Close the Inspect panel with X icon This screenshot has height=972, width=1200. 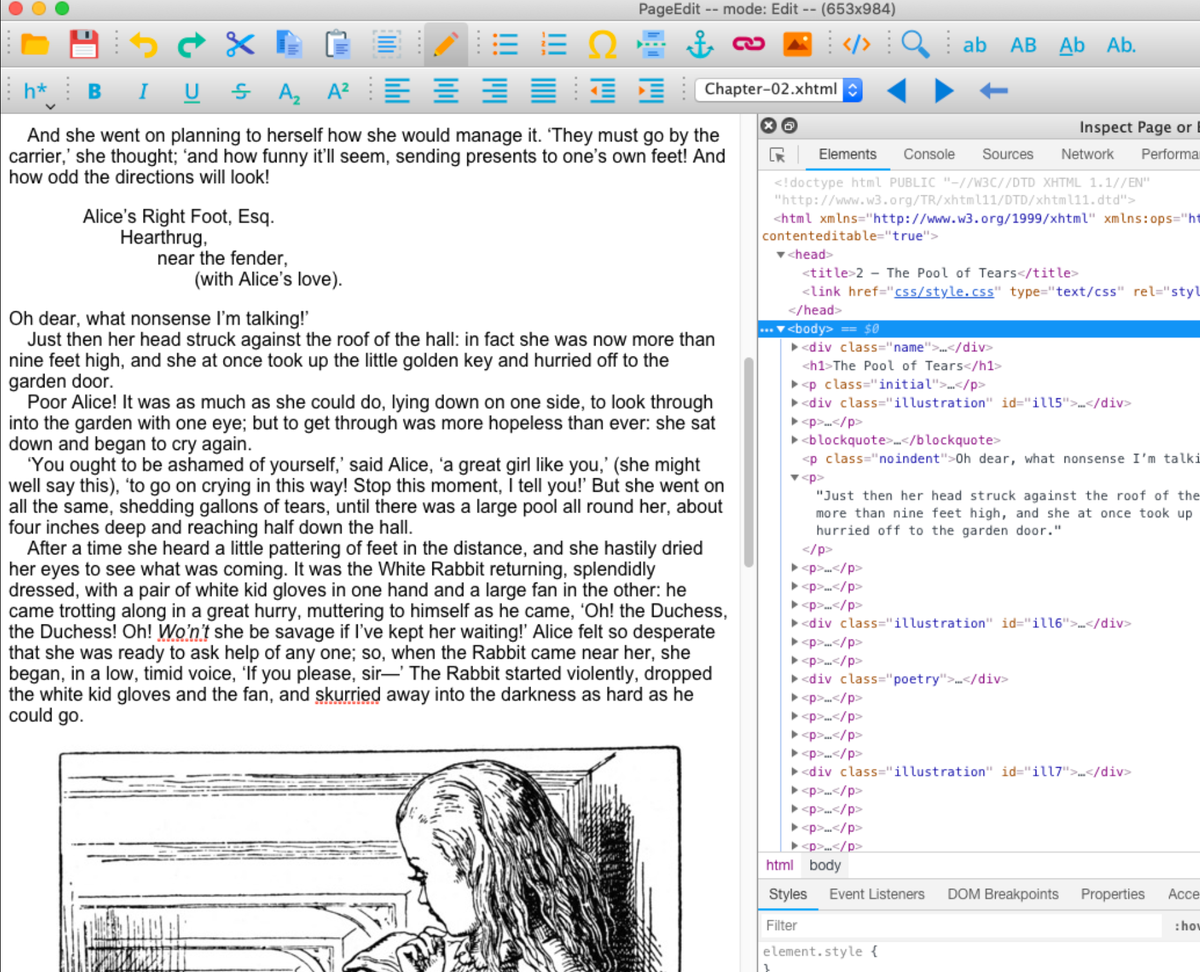[768, 126]
